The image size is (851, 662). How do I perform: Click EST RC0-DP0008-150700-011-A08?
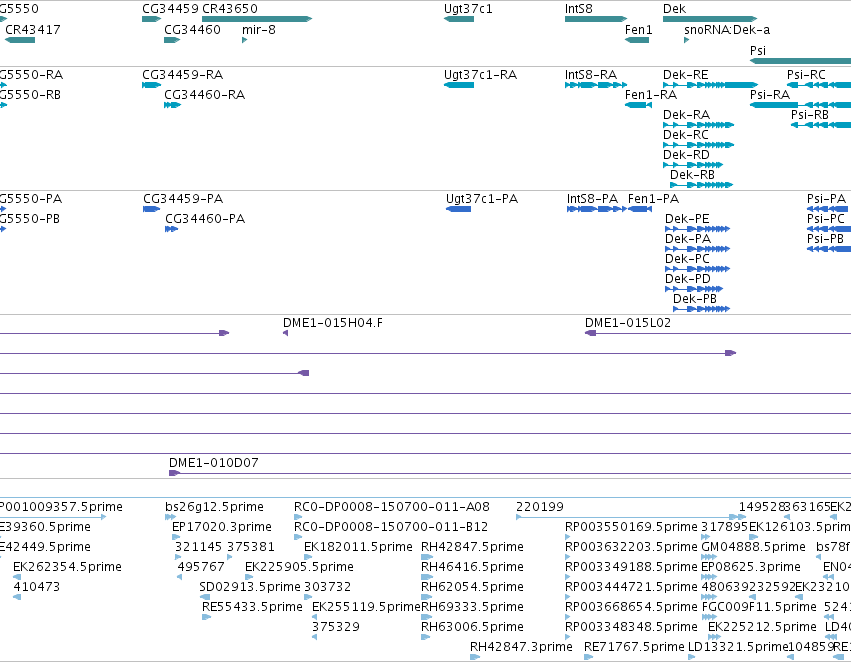pos(298,517)
